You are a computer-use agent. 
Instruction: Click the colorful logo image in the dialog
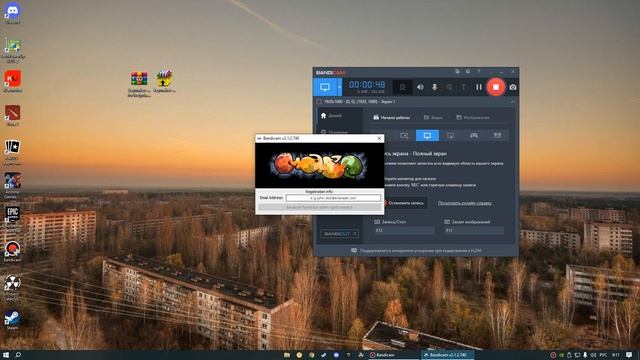pyautogui.click(x=319, y=165)
